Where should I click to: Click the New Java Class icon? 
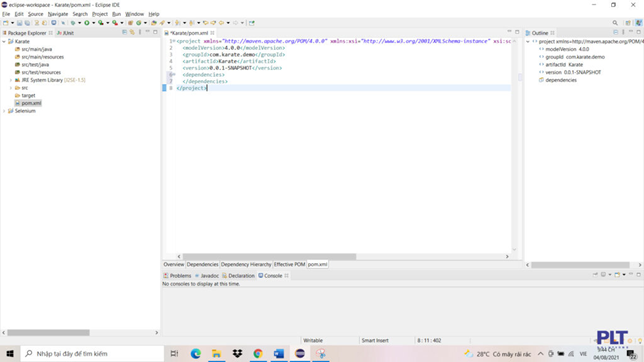coord(139,23)
